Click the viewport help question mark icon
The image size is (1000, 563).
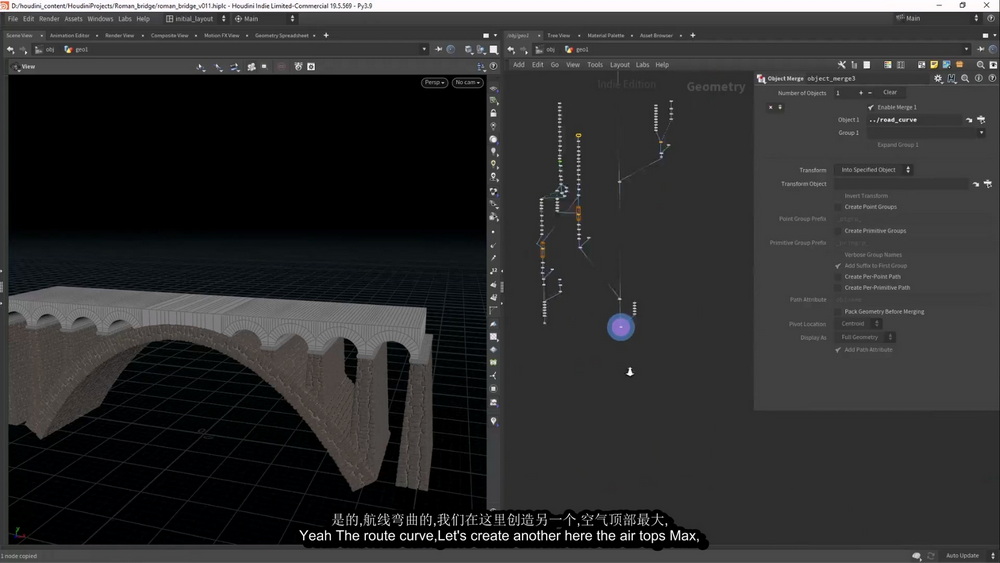click(493, 66)
